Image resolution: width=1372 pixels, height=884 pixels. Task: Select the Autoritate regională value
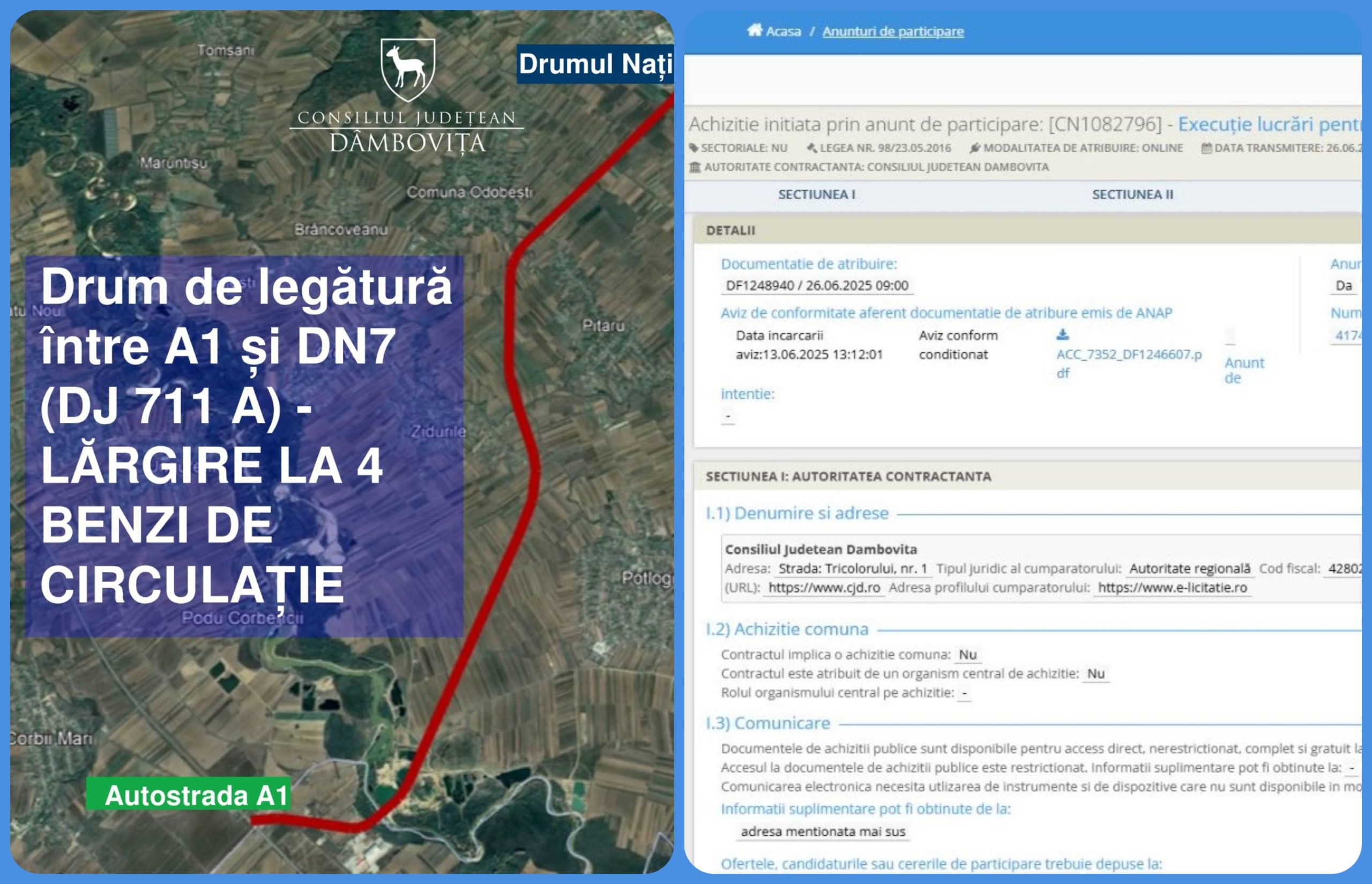pyautogui.click(x=1190, y=569)
